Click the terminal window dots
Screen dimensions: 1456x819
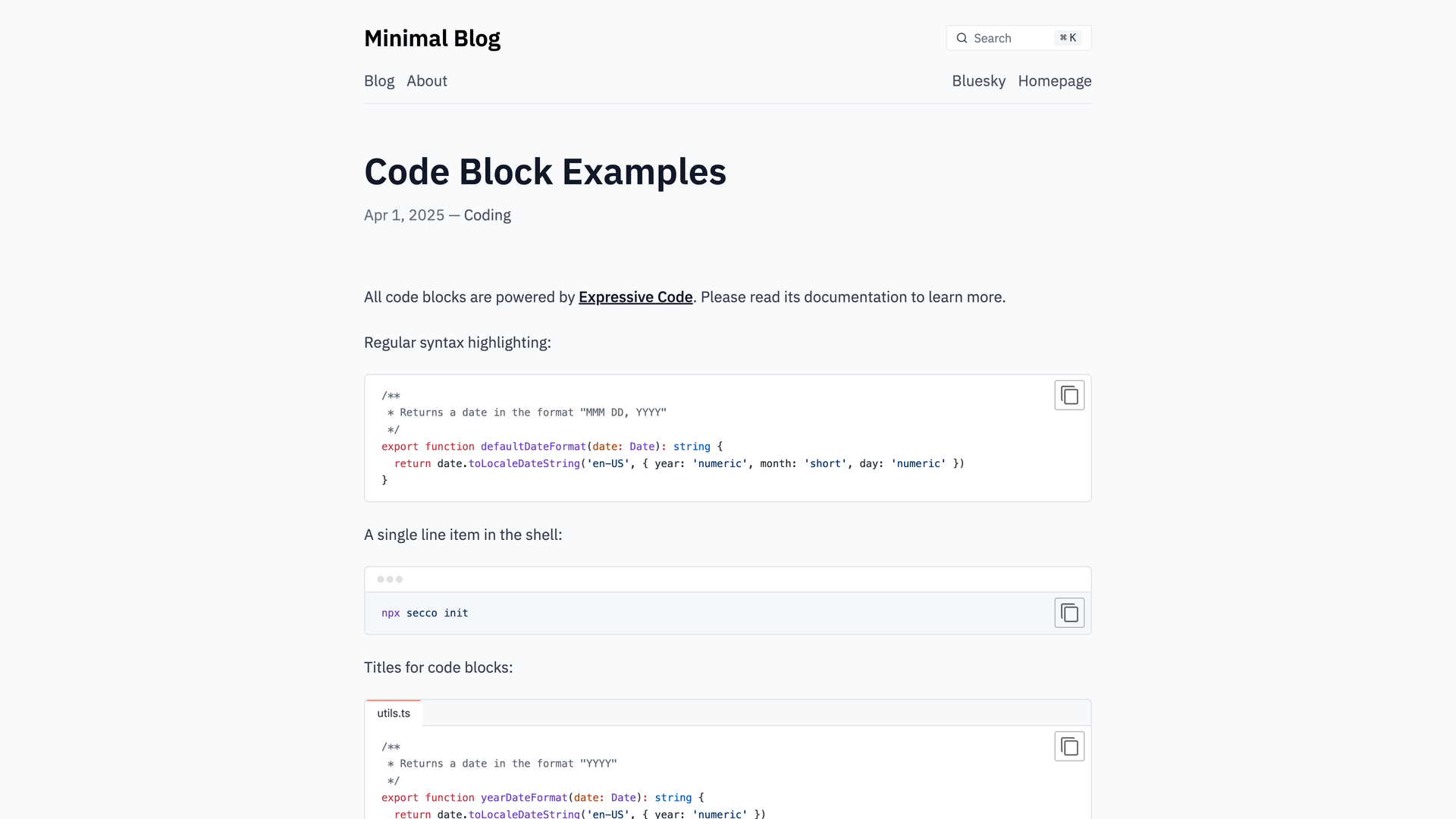click(x=390, y=579)
